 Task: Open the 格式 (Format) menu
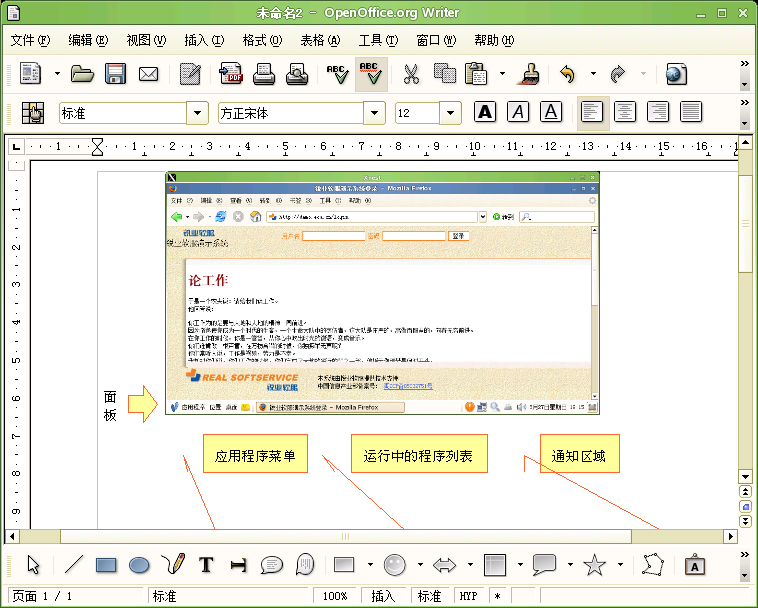[x=260, y=40]
